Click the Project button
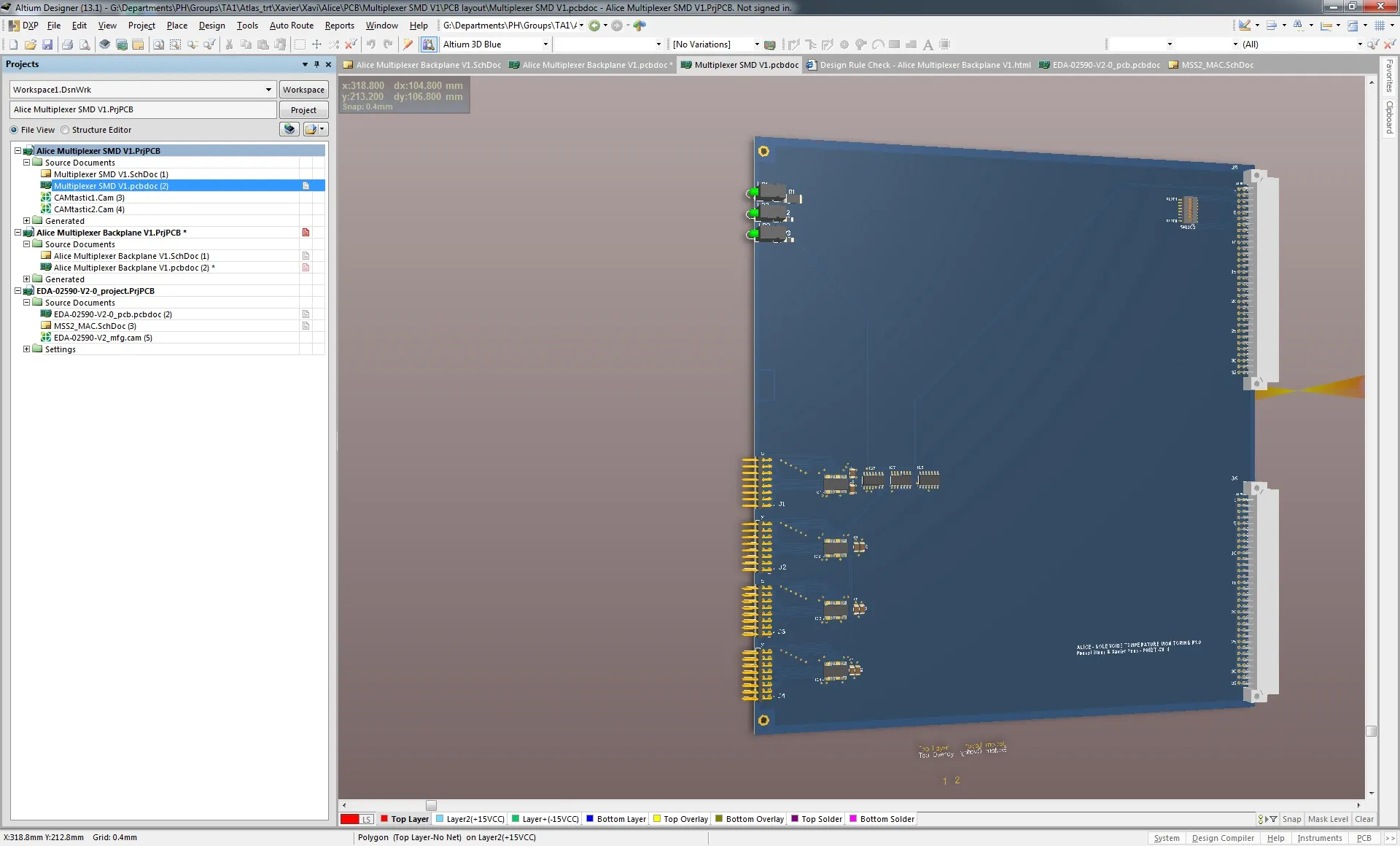1400x846 pixels. 303,110
